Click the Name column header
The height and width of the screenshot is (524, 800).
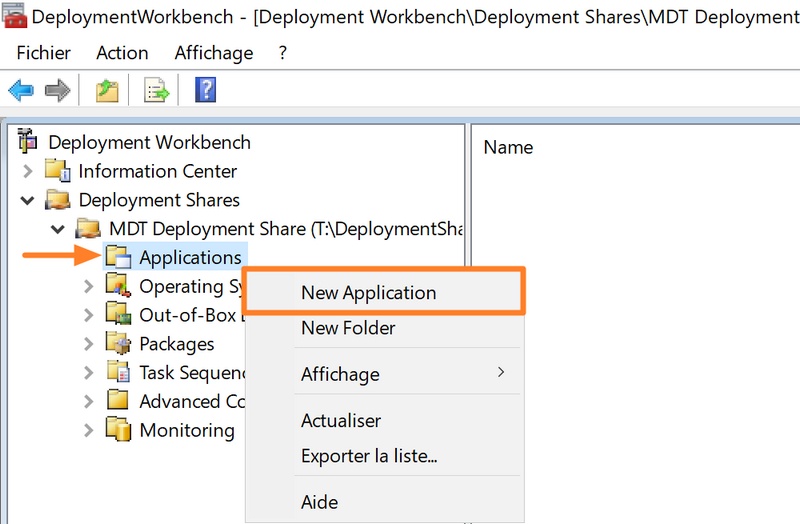pyautogui.click(x=508, y=147)
